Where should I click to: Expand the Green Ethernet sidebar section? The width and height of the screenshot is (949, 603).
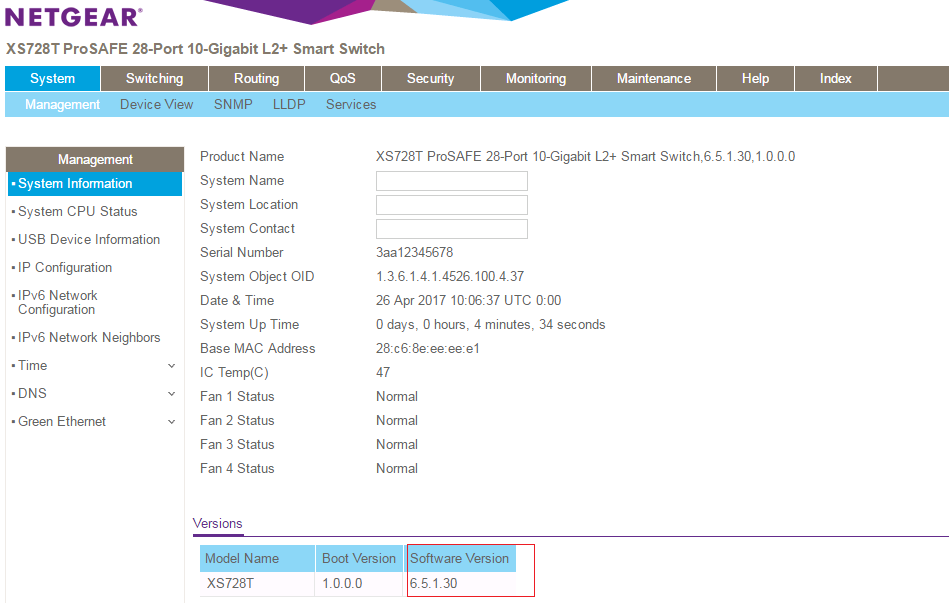point(172,421)
